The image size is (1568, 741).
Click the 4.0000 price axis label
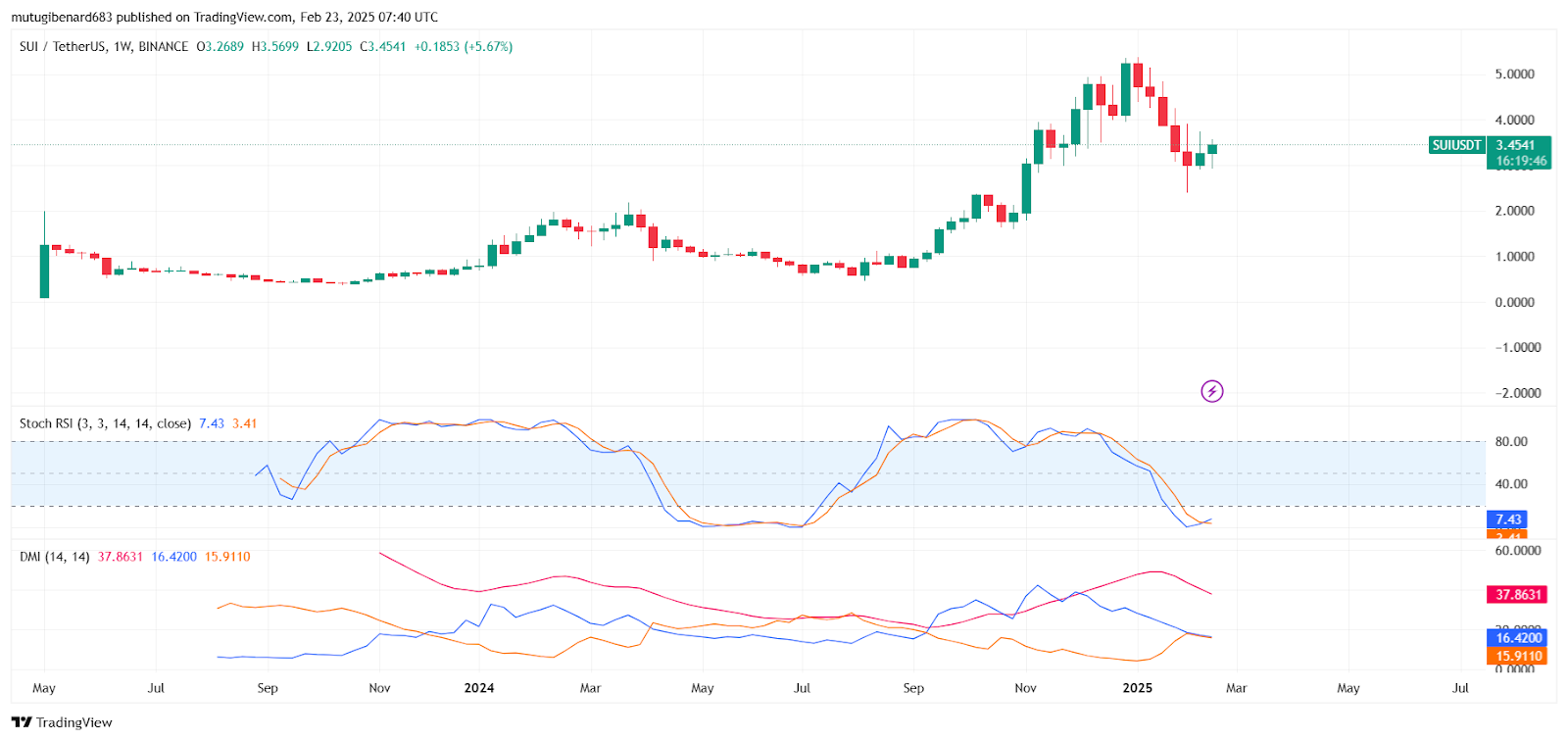point(1515,120)
